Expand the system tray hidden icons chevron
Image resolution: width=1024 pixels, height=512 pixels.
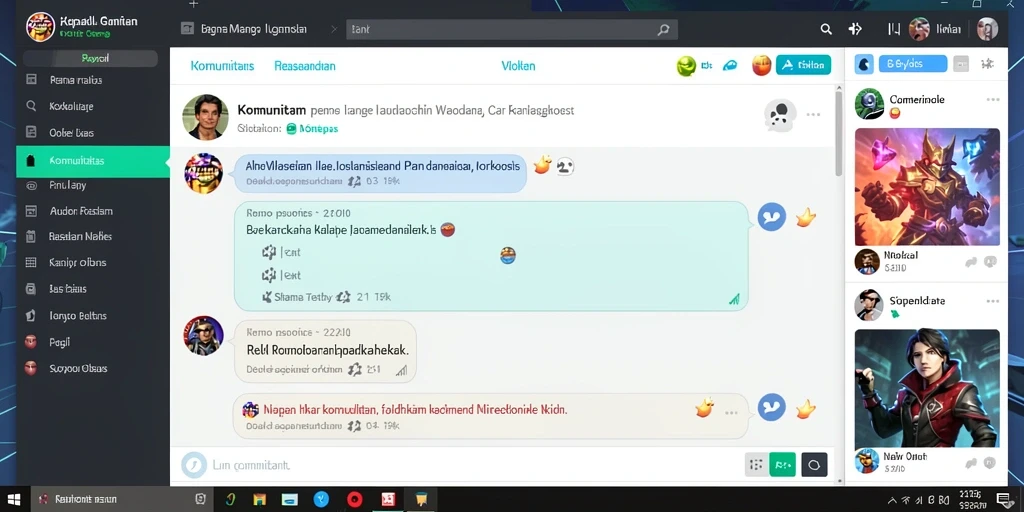893,500
